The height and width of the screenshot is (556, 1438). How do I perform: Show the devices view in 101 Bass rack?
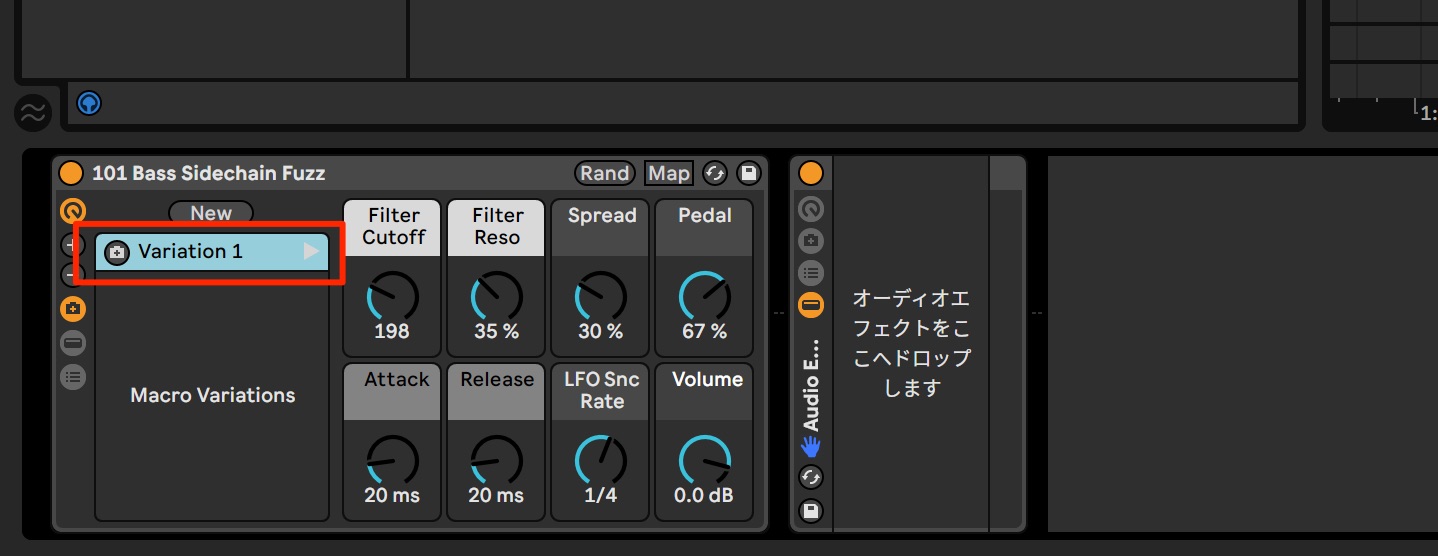pos(73,343)
